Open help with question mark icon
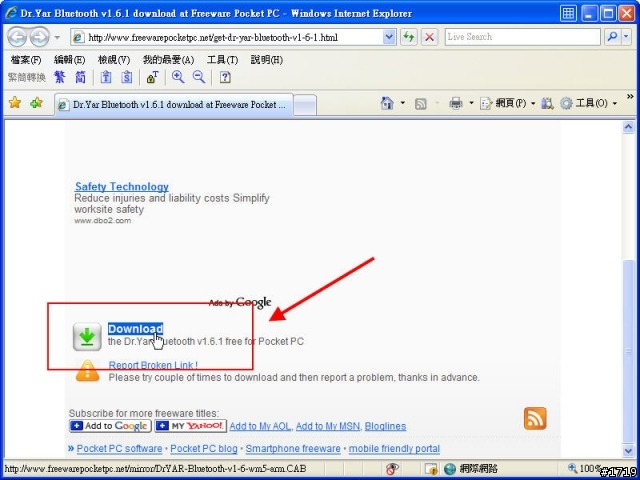 (225, 77)
